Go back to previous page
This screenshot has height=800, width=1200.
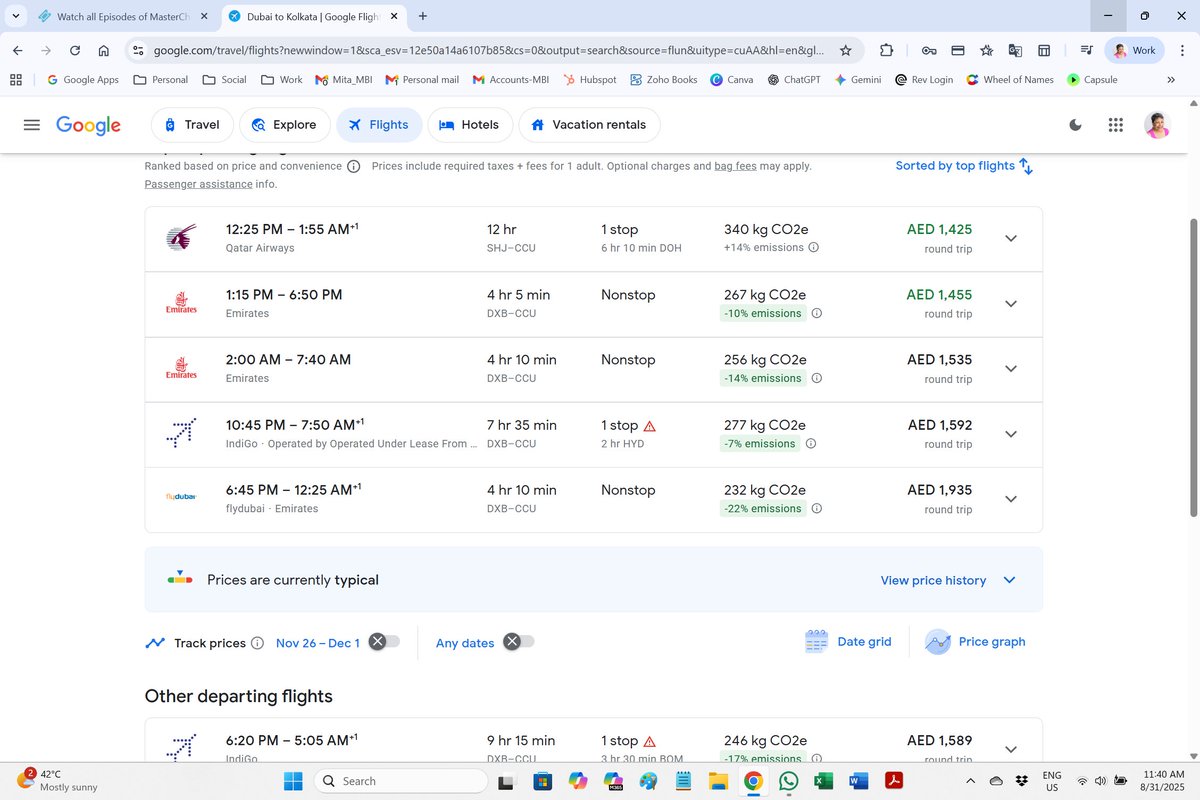coord(17,50)
